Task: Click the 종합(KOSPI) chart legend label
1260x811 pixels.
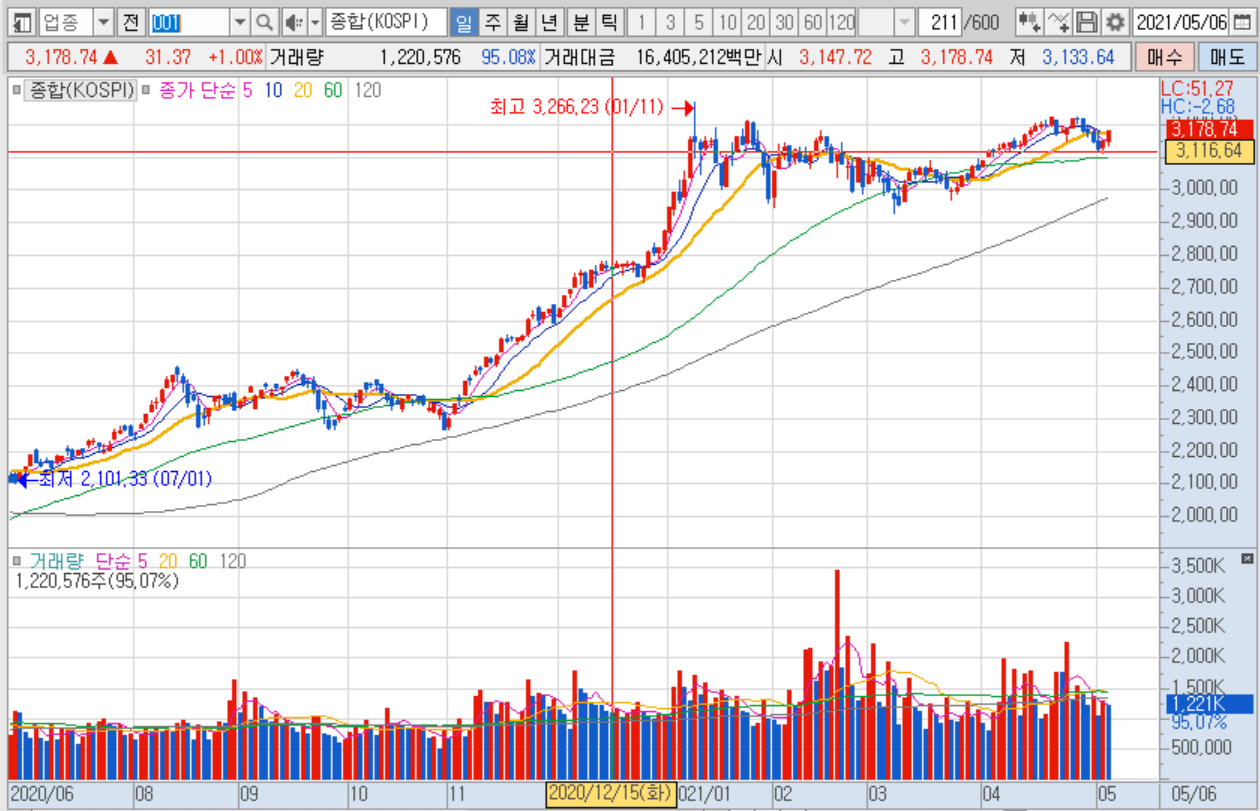Action: 82,91
